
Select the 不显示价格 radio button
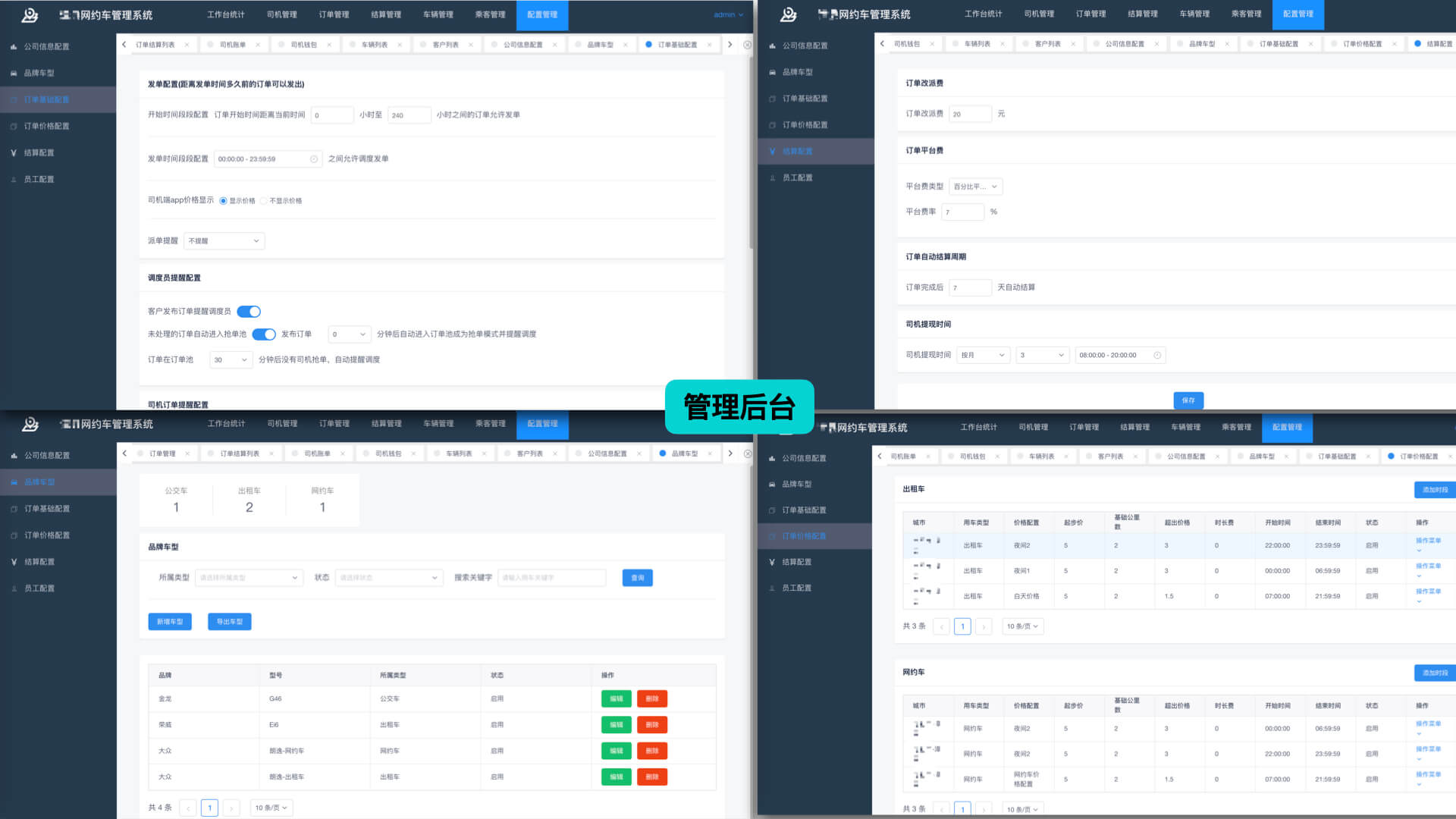[263, 201]
